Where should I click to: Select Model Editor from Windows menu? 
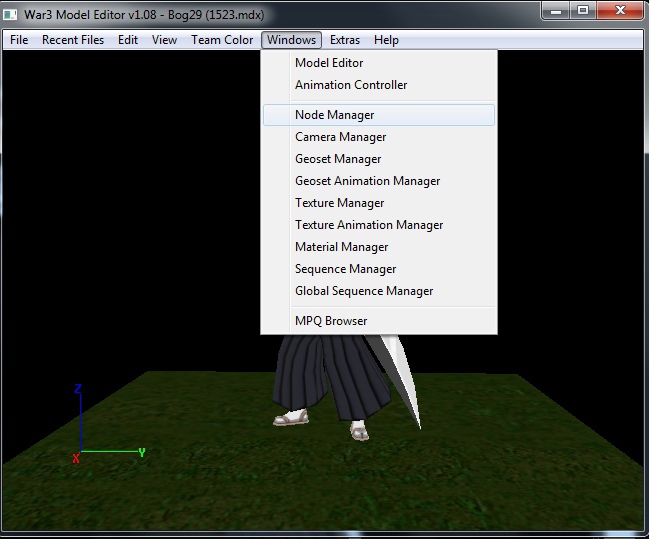[x=379, y=63]
